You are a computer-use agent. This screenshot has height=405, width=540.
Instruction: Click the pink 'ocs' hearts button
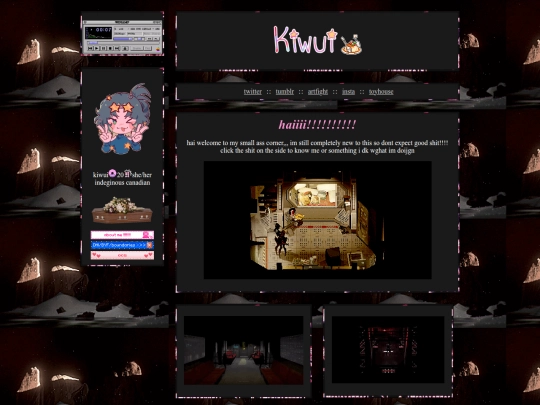pyautogui.click(x=122, y=255)
